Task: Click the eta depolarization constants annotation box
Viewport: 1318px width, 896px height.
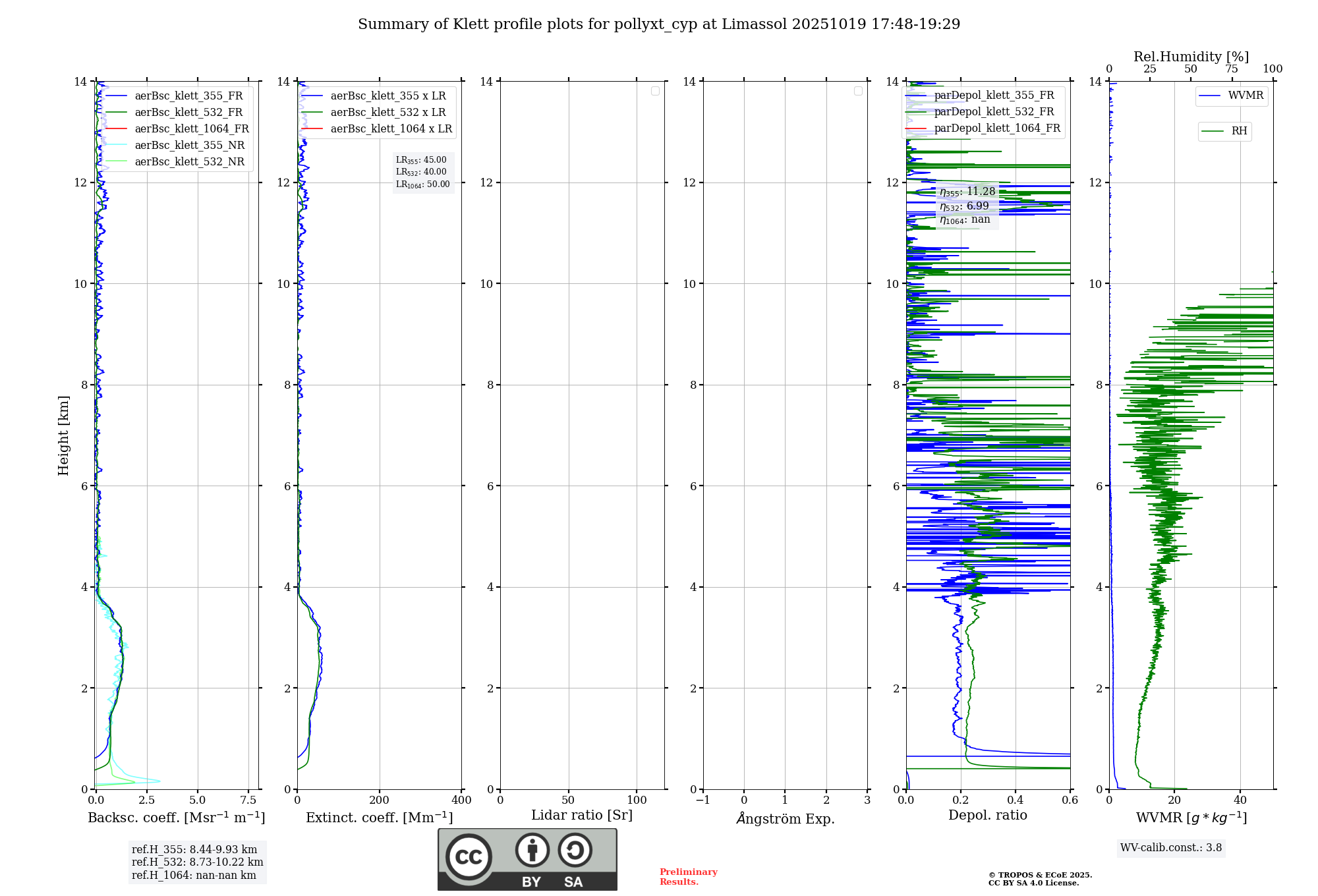Action: point(967,206)
